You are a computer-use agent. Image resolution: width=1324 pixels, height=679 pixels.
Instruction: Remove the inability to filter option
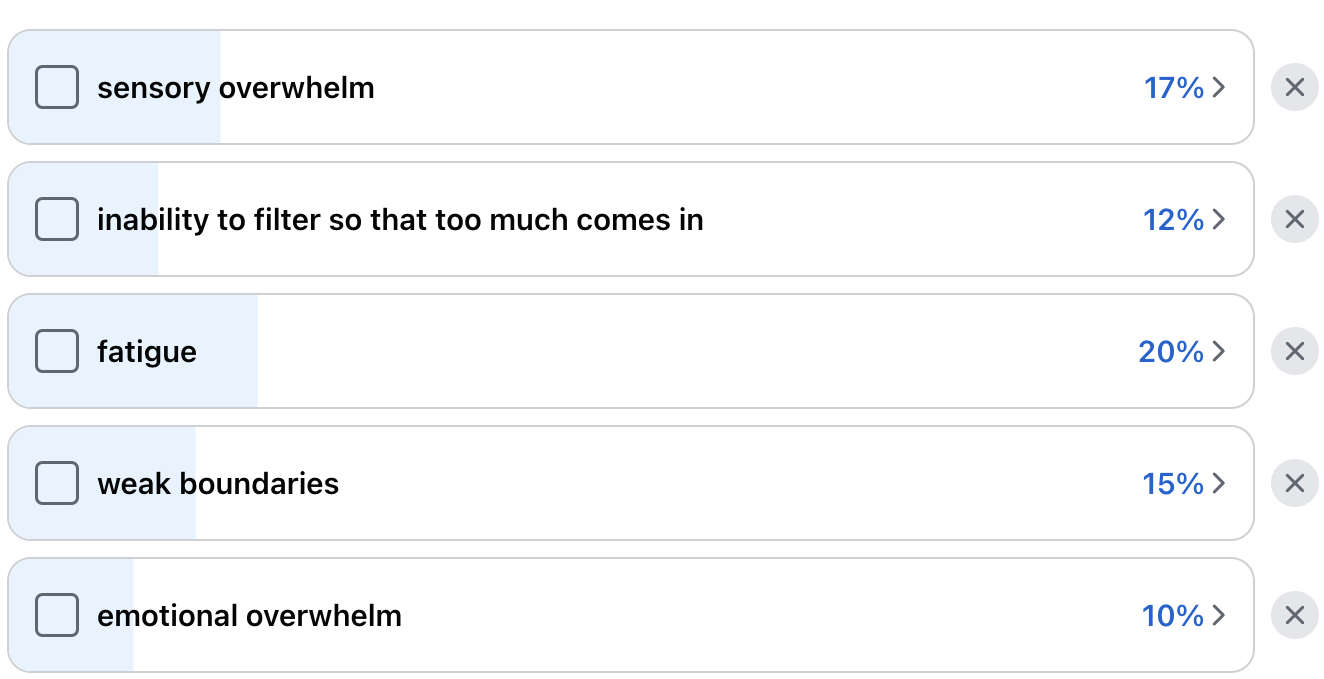tap(1294, 219)
